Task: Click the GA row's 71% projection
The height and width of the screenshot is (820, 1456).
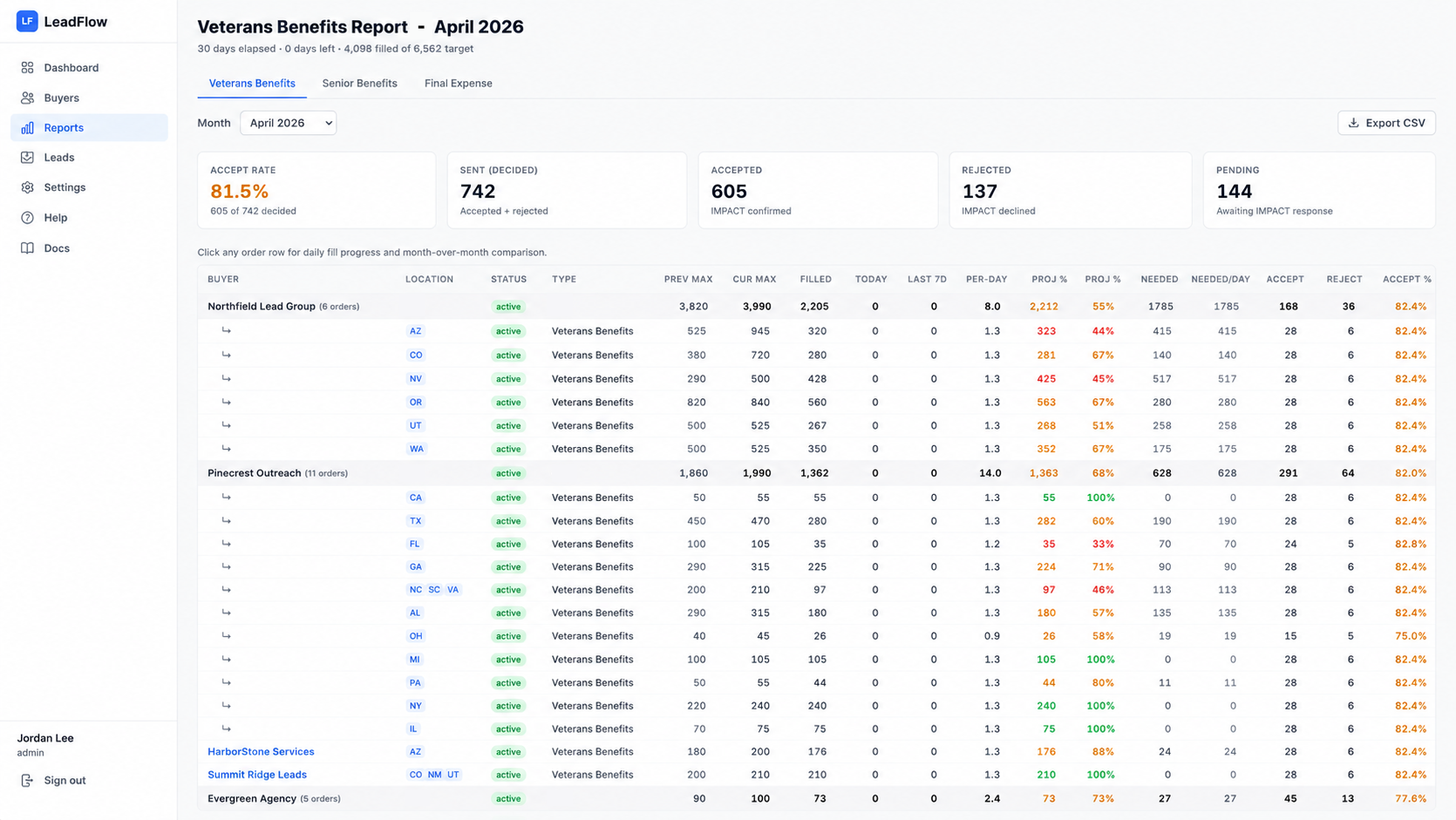Action: tap(1103, 566)
